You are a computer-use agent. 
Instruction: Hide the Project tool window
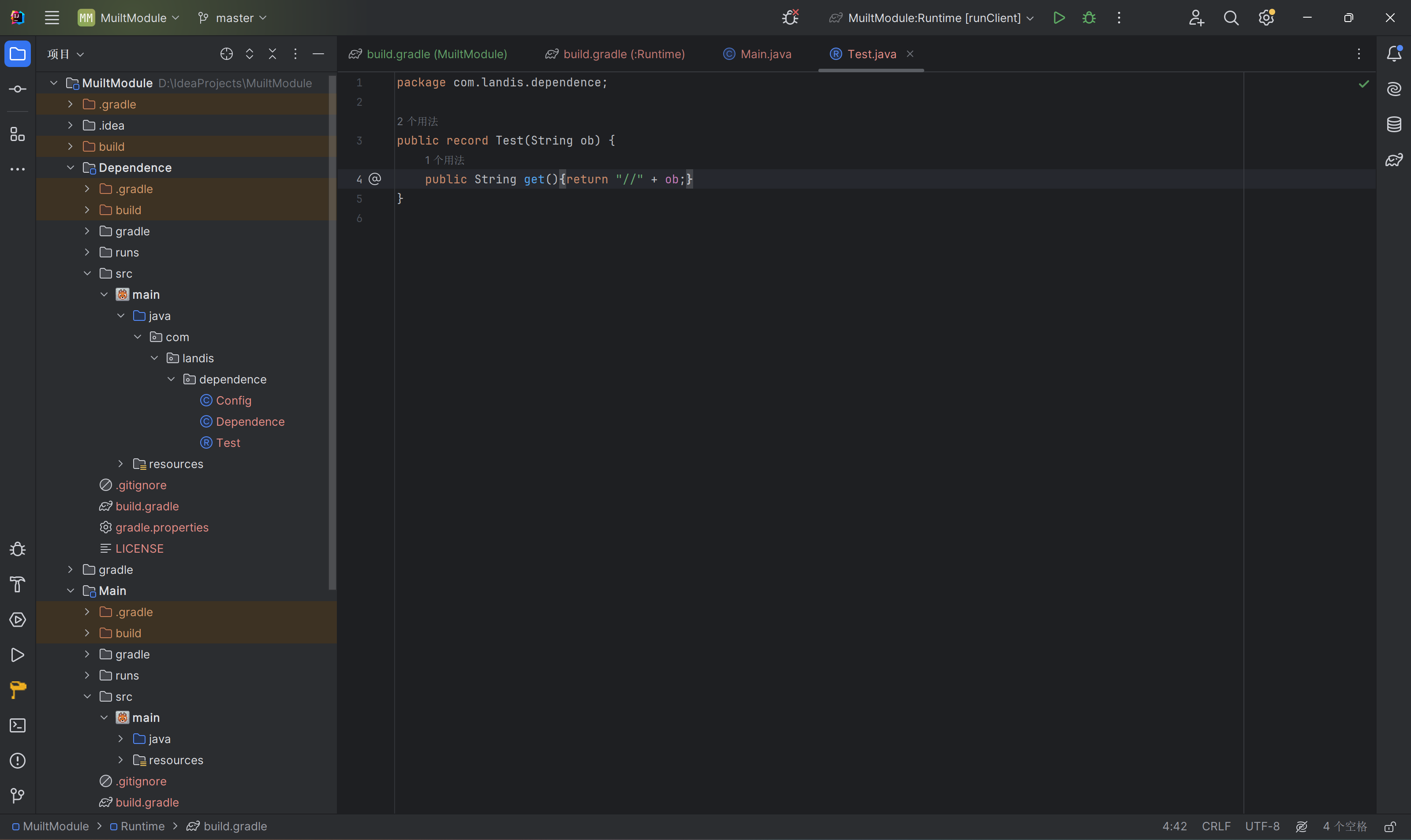click(318, 54)
